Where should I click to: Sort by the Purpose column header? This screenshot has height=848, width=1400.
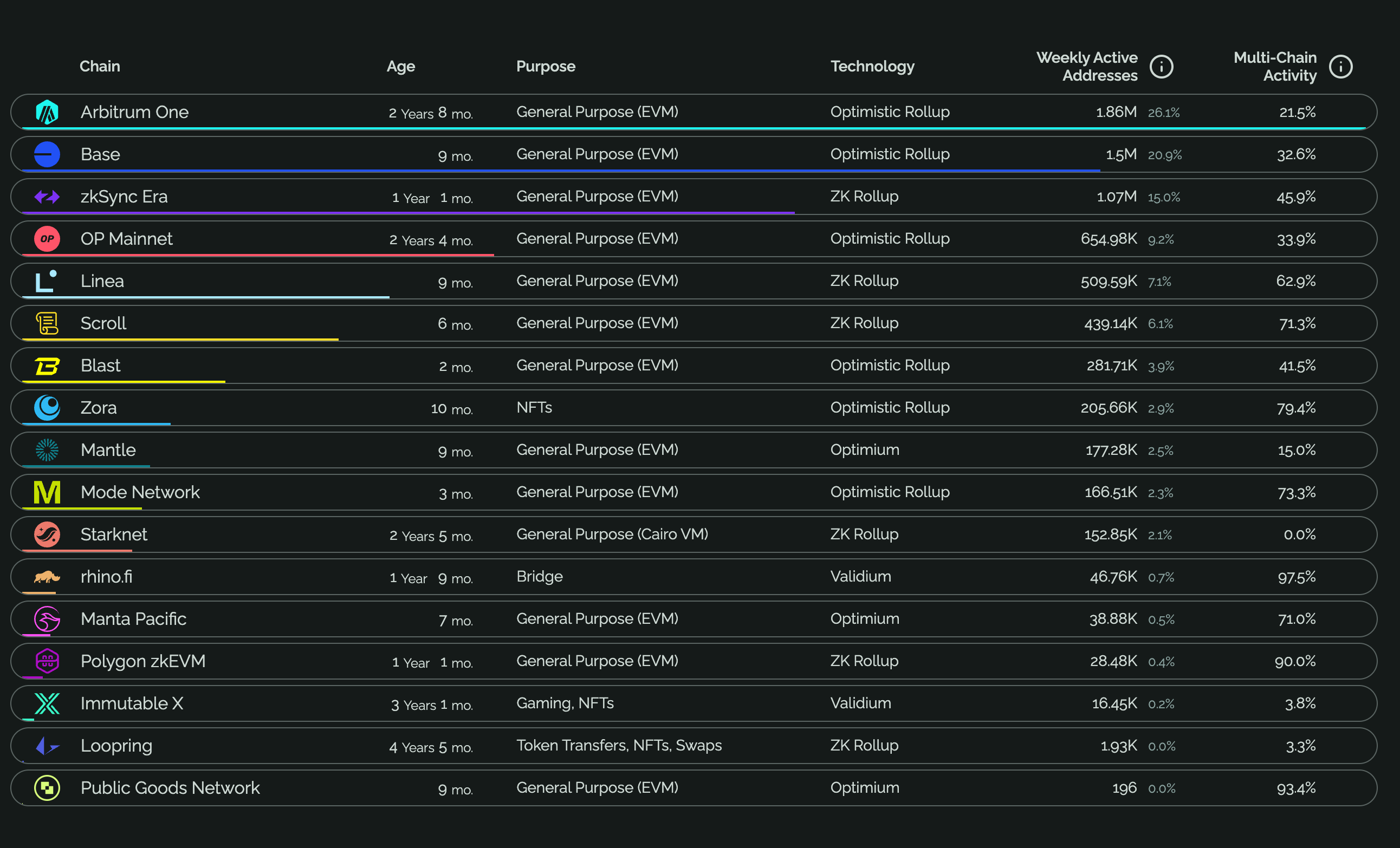pos(546,67)
